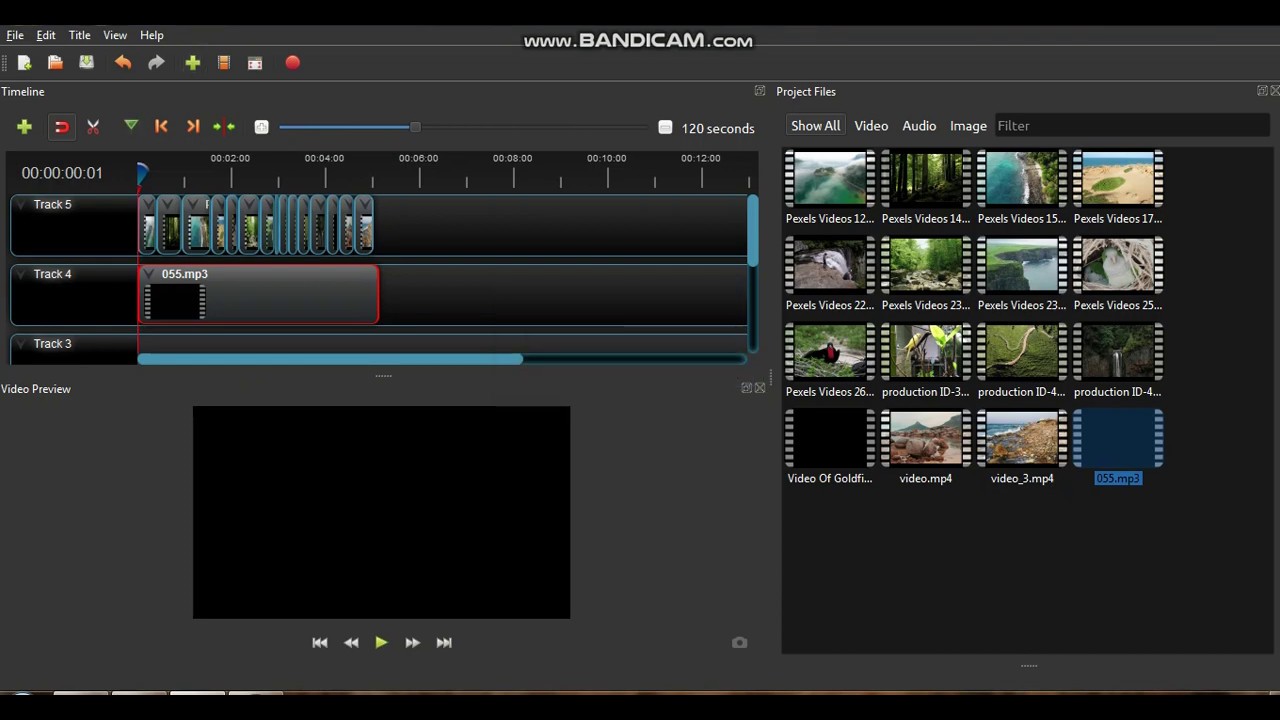Add a new track to the timeline
This screenshot has height=720, width=1280.
pos(24,126)
